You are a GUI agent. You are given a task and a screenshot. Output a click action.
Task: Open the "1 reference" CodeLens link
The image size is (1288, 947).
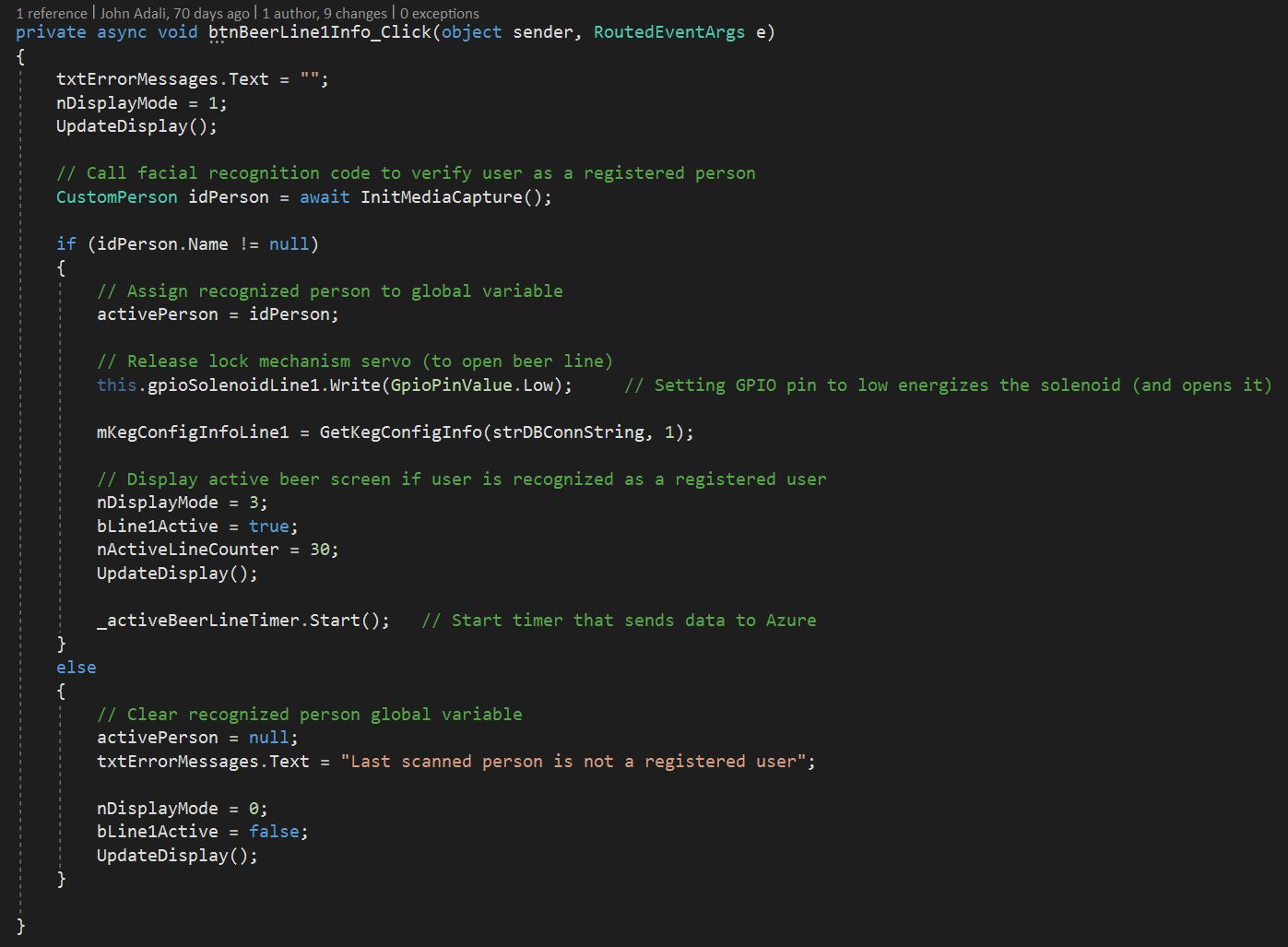click(52, 13)
